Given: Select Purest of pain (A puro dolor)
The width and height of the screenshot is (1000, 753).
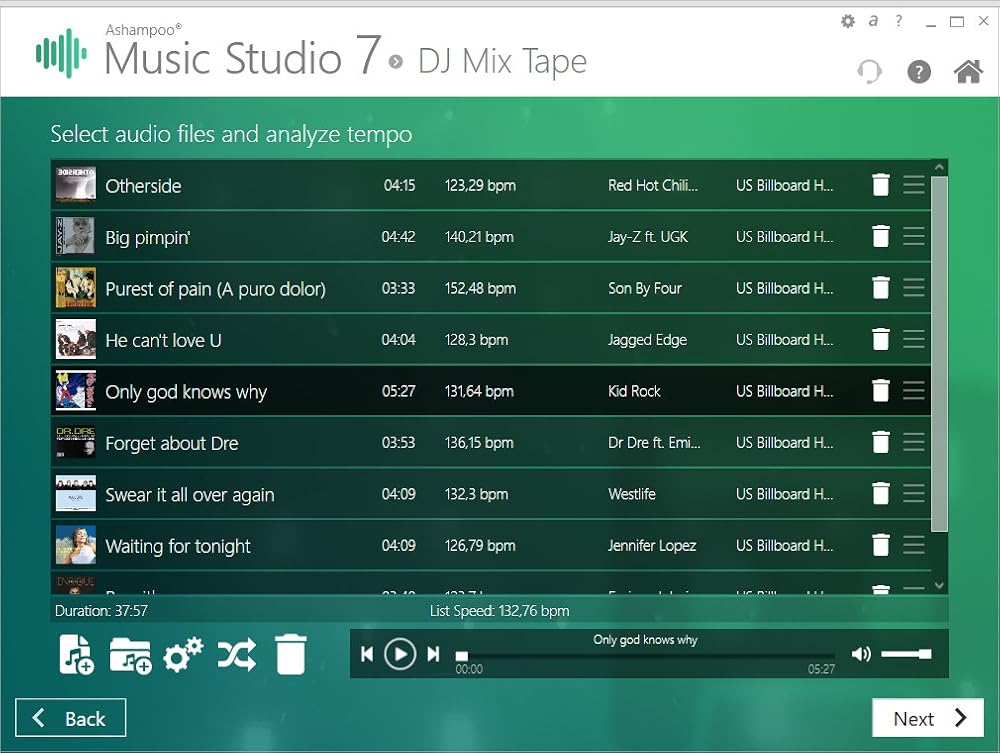Looking at the screenshot, I should (x=216, y=289).
